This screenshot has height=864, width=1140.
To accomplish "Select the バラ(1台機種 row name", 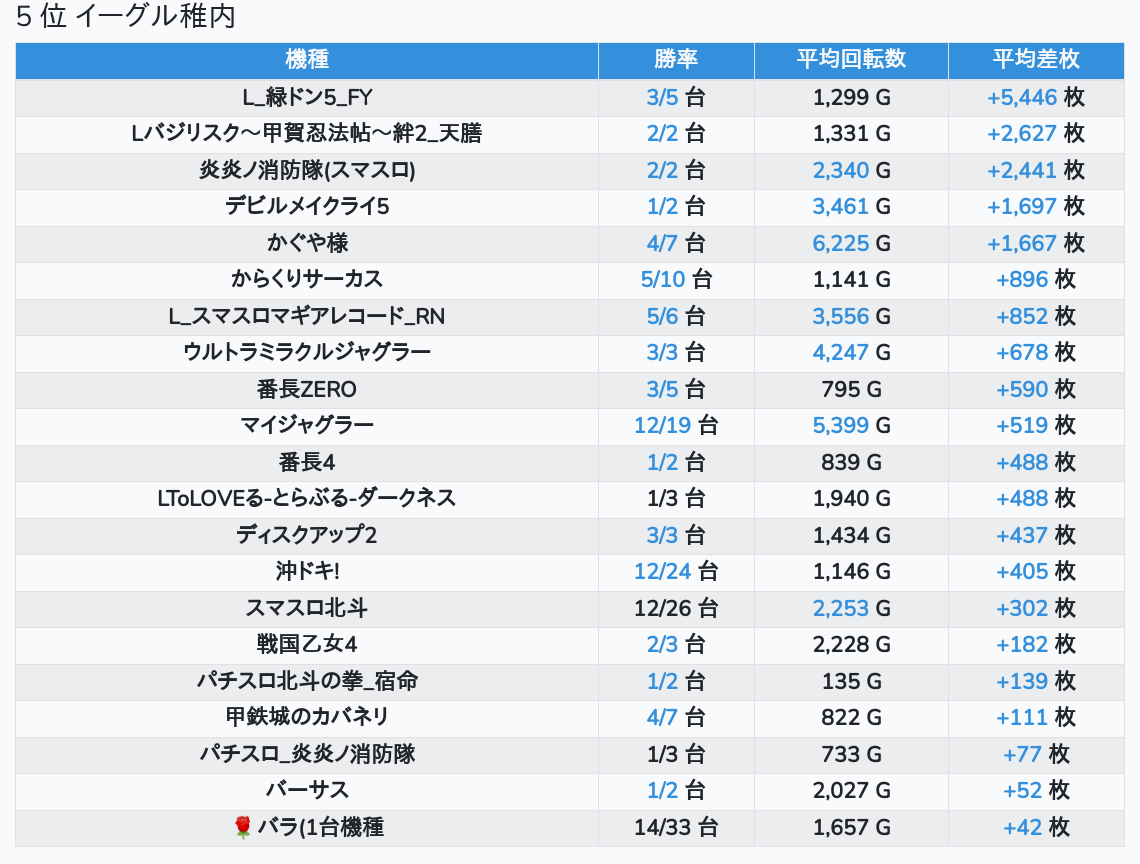I will pos(320,827).
